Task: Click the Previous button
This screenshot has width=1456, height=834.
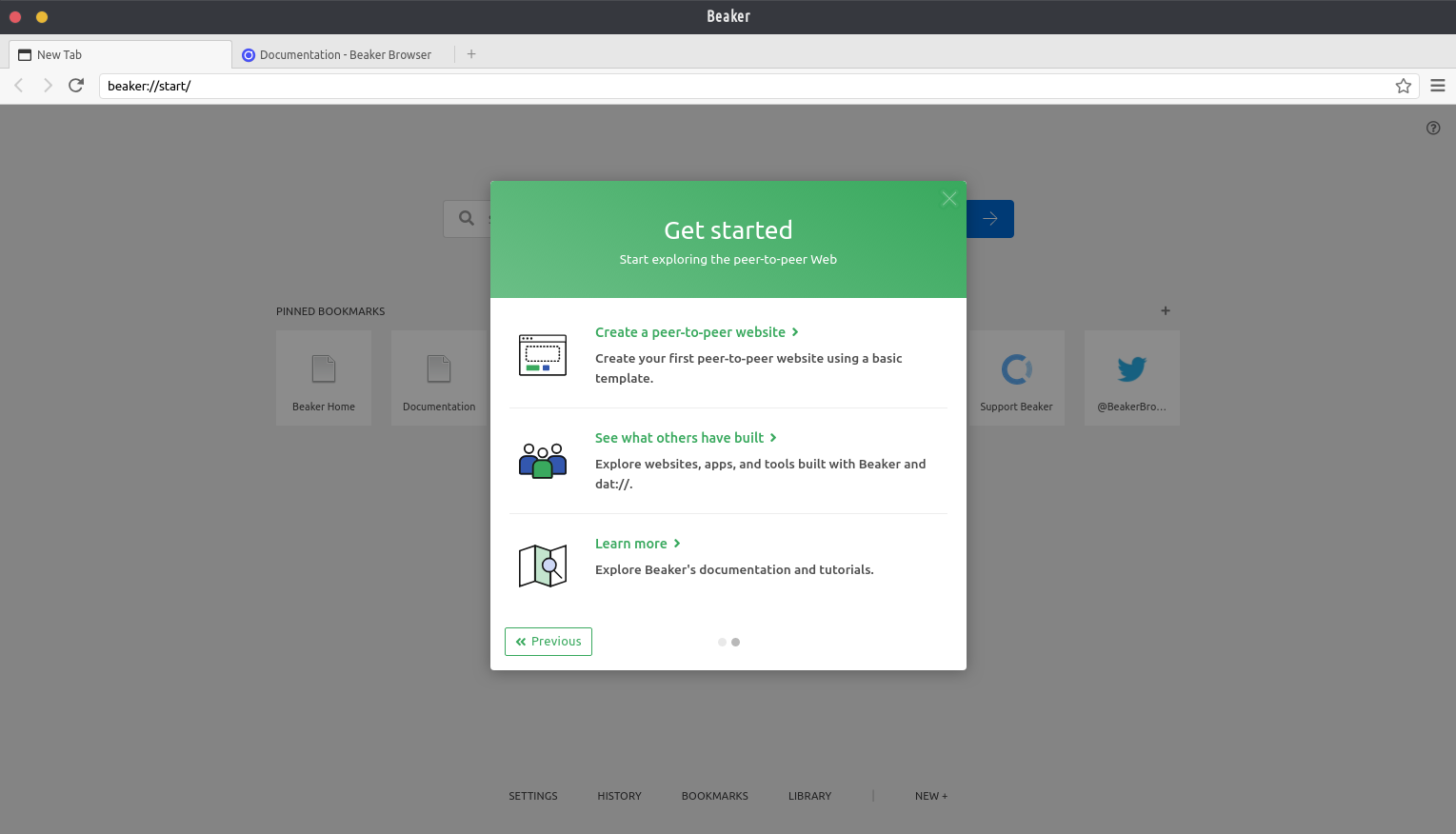Action: point(548,642)
